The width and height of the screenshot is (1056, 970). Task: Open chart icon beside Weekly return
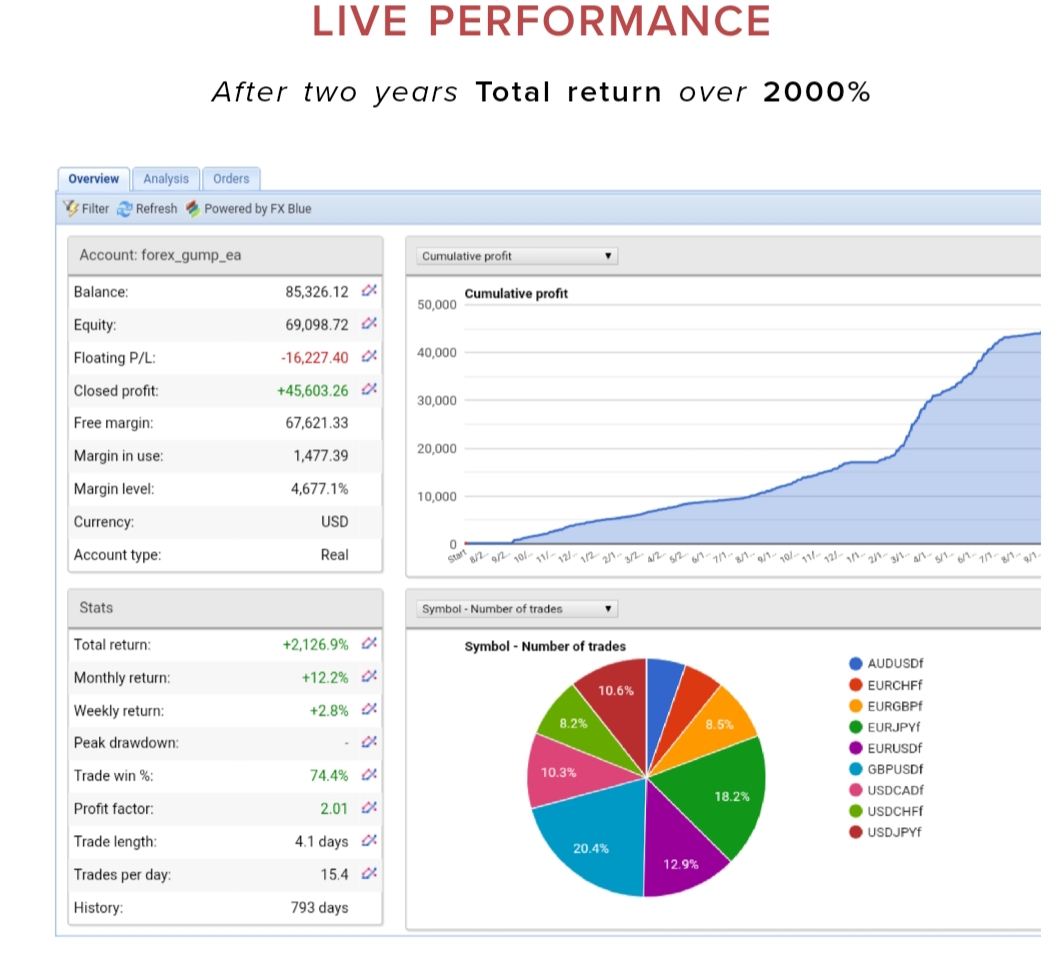point(369,709)
